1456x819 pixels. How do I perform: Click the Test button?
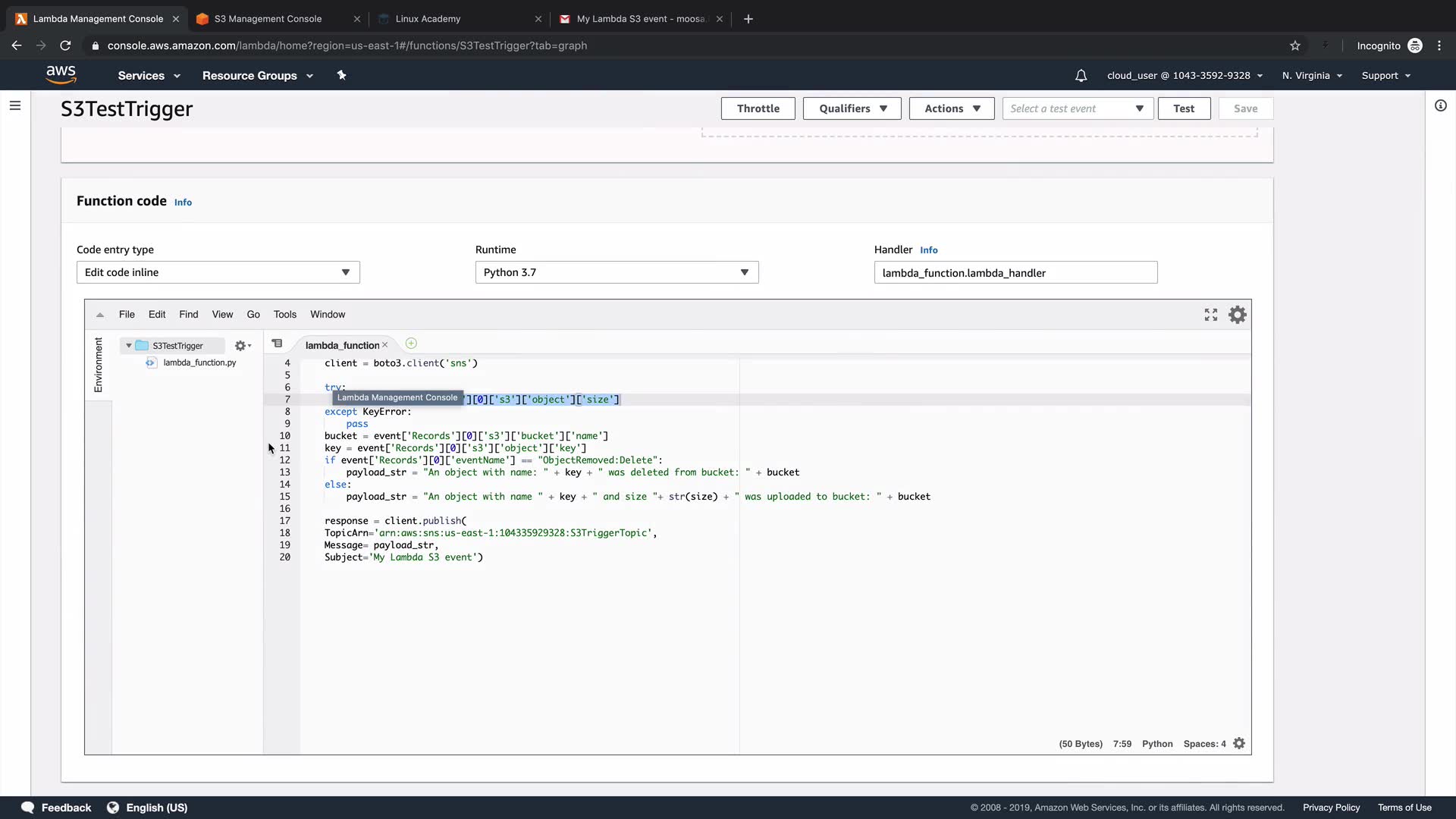coord(1183,108)
